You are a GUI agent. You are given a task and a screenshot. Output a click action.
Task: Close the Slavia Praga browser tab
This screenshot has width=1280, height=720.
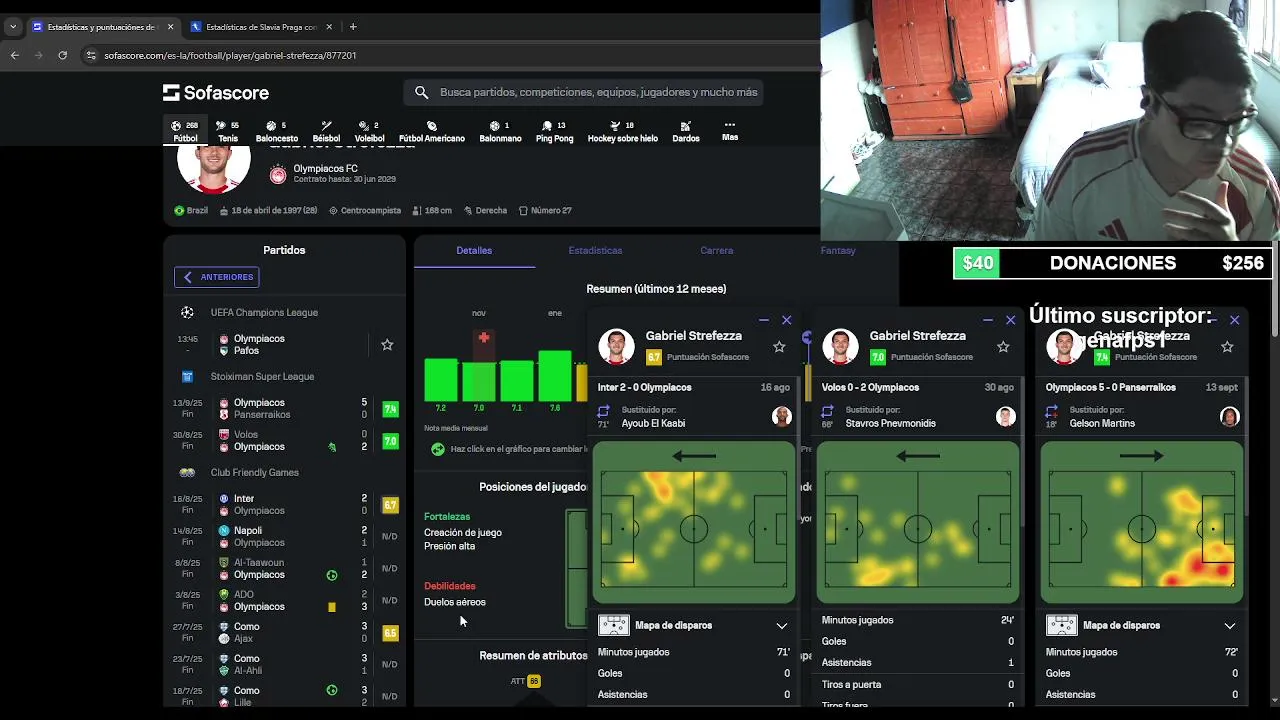tap(329, 27)
